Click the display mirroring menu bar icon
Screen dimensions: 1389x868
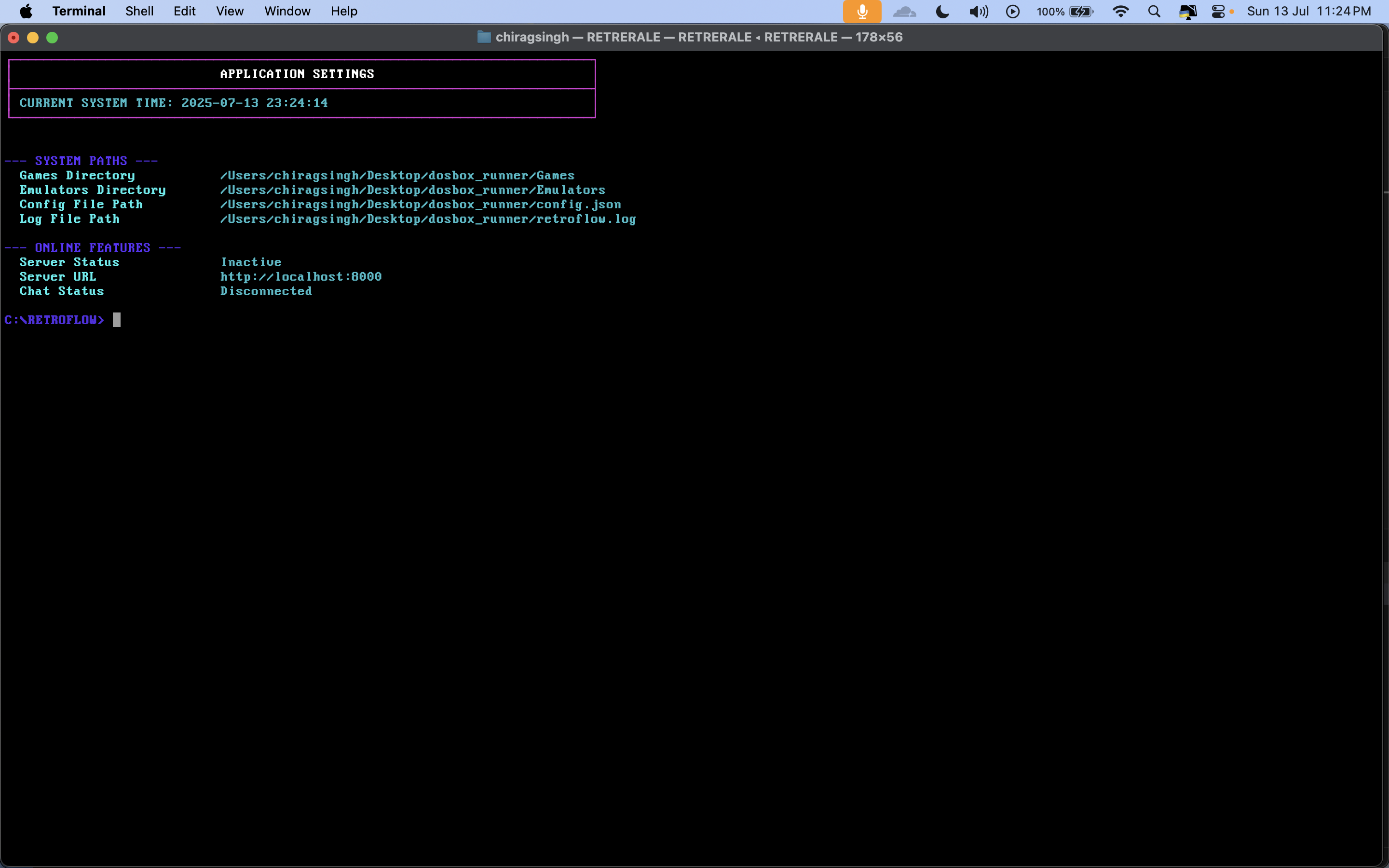(1187, 12)
